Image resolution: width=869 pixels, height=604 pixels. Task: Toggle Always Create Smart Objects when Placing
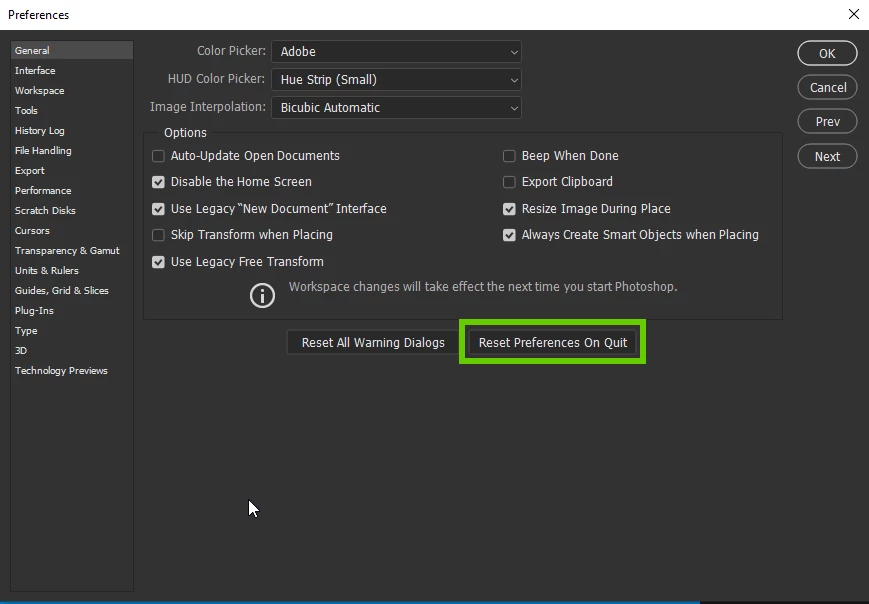coord(509,235)
